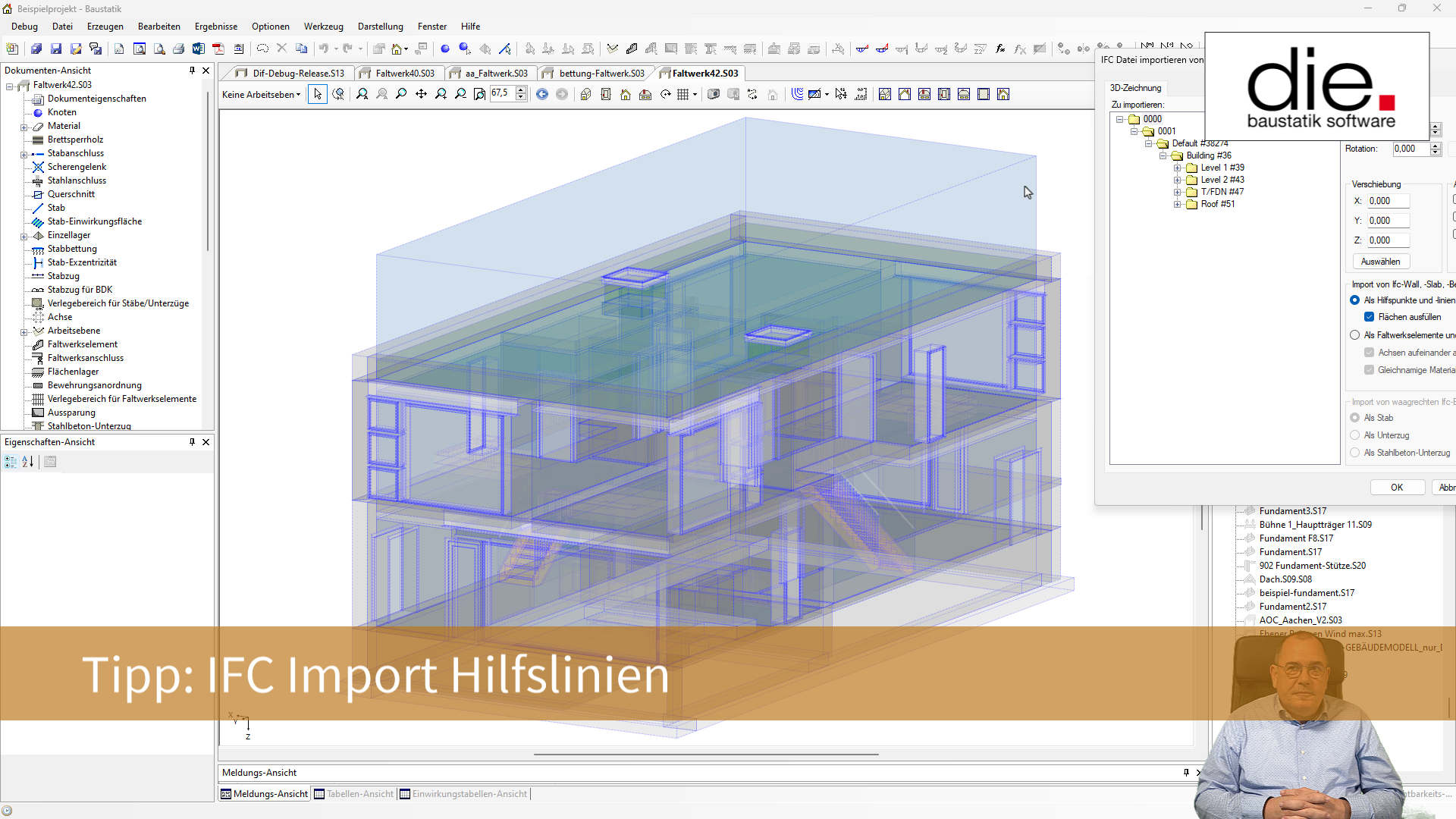Image resolution: width=1456 pixels, height=819 pixels.
Task: Collapse 'Building #36' in IFC tree
Action: pyautogui.click(x=1163, y=156)
